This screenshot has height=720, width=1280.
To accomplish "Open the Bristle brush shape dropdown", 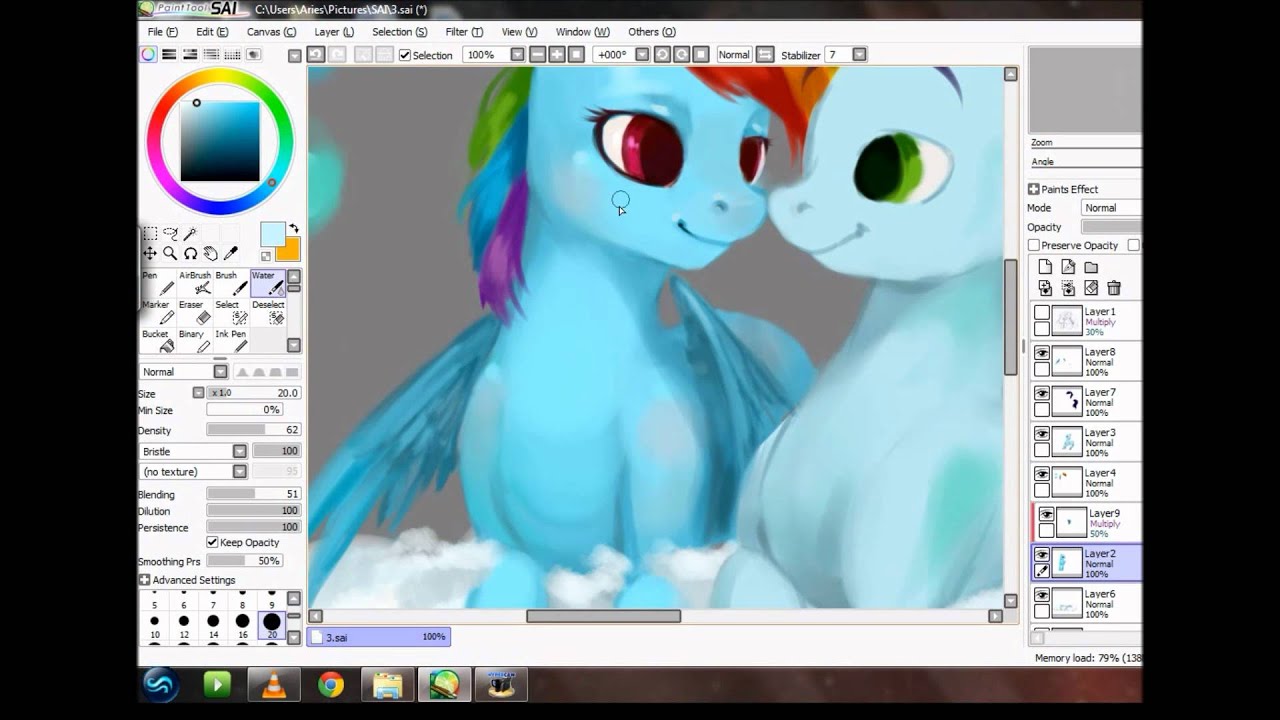I will click(x=240, y=451).
